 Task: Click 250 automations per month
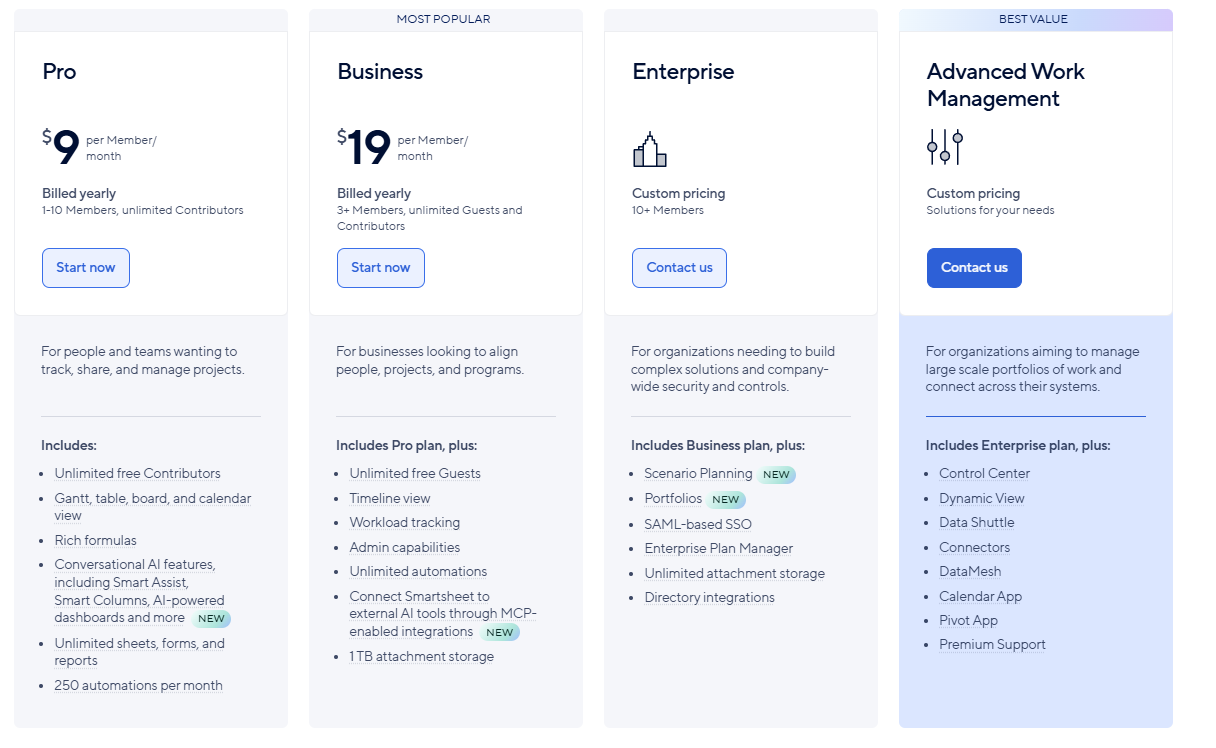pyautogui.click(x=139, y=686)
